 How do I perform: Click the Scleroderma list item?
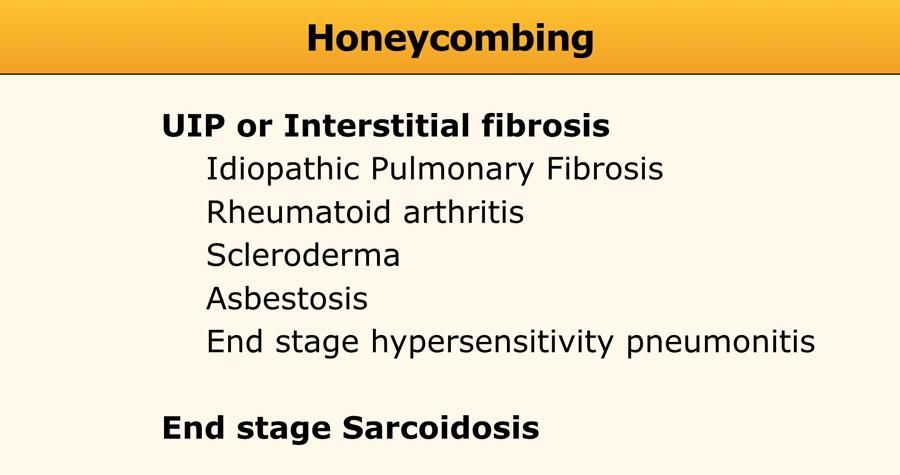(303, 255)
